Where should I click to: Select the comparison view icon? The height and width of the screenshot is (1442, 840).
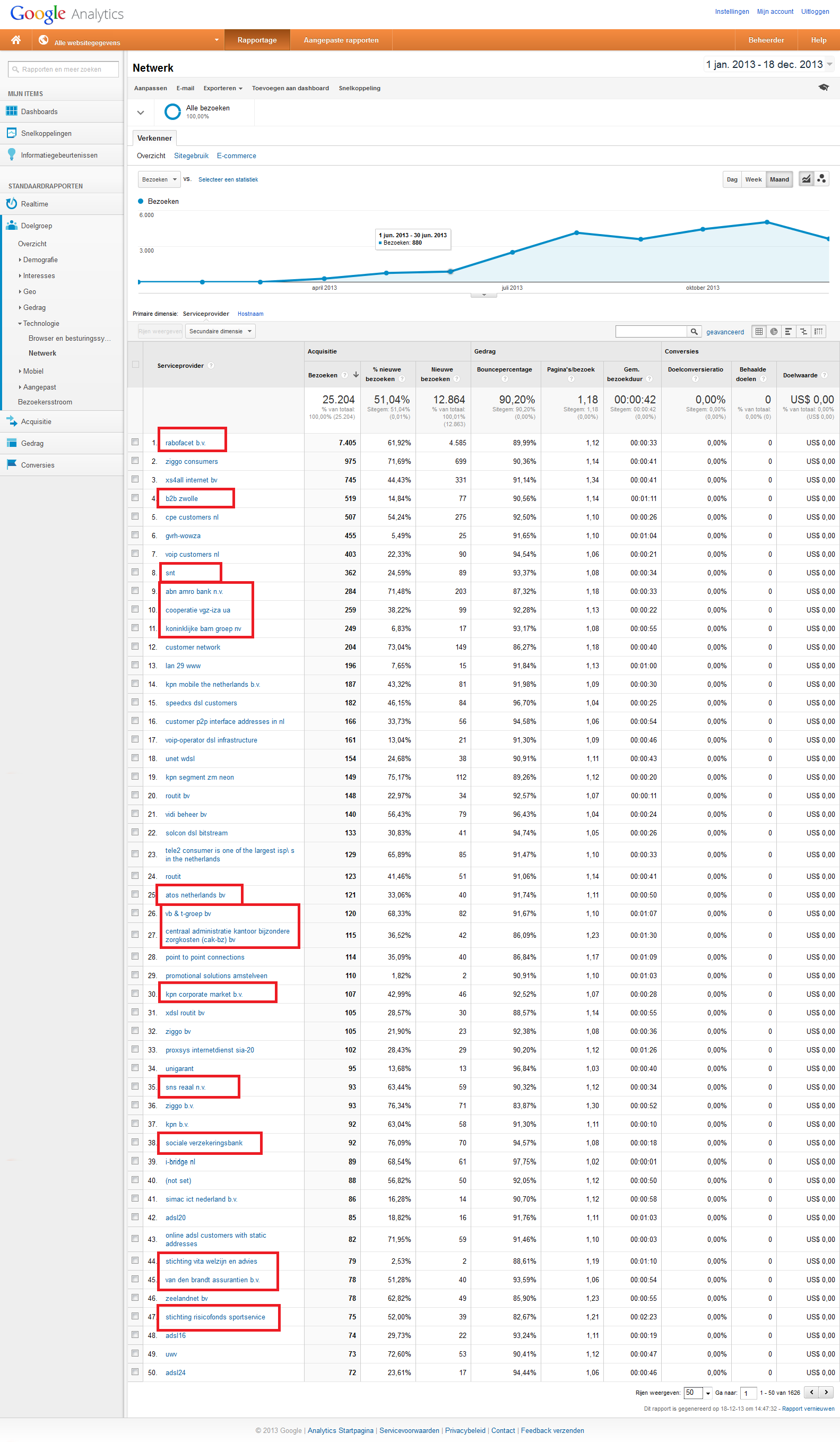803,331
